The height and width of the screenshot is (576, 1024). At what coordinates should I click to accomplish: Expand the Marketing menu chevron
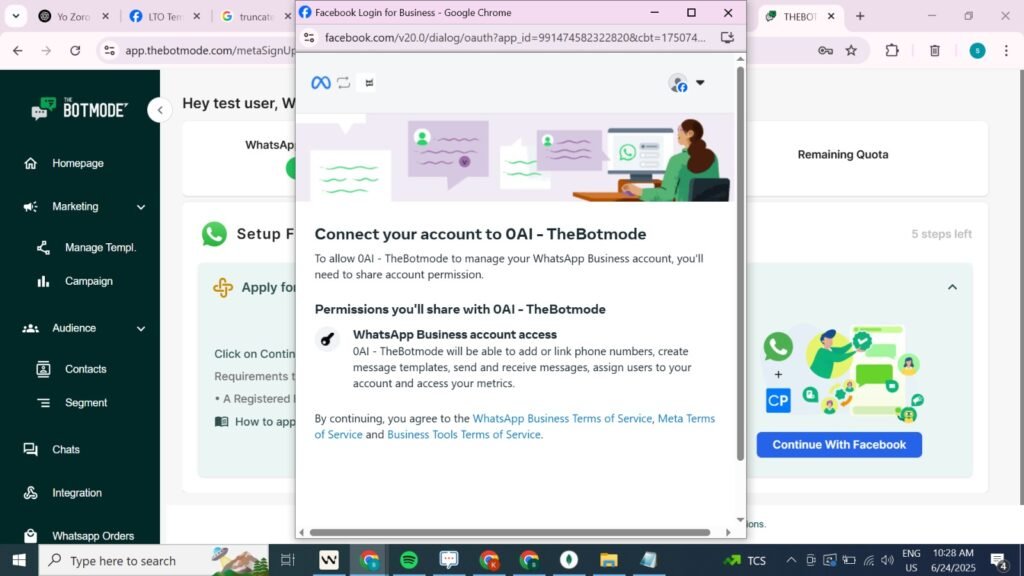[x=141, y=207]
